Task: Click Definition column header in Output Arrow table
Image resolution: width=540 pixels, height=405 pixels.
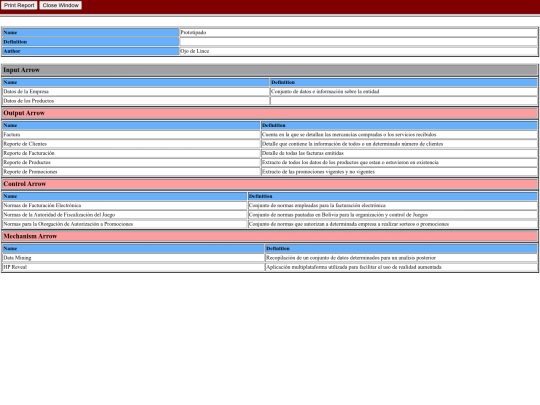Action: tap(399, 125)
